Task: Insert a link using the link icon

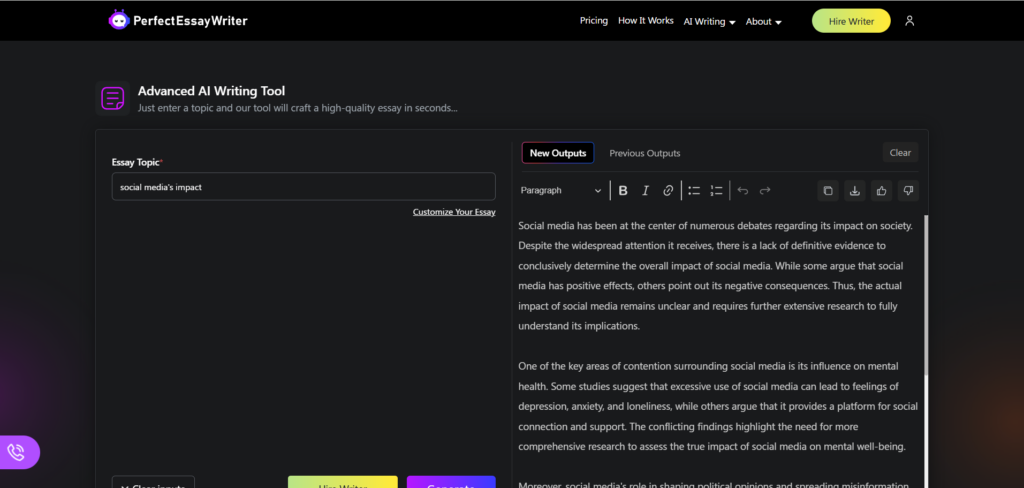Action: tap(668, 190)
